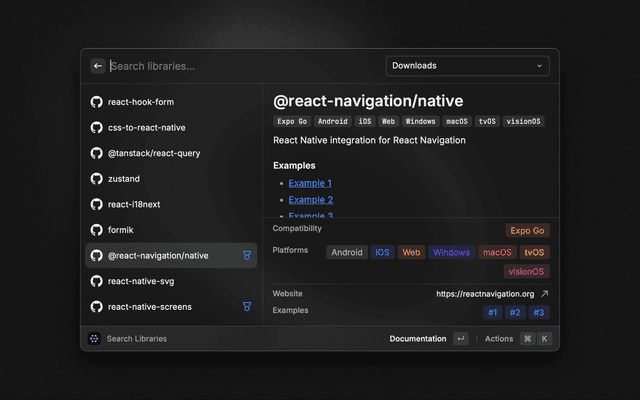Open the Example 2 link
Image resolution: width=640 pixels, height=400 pixels.
click(310, 200)
